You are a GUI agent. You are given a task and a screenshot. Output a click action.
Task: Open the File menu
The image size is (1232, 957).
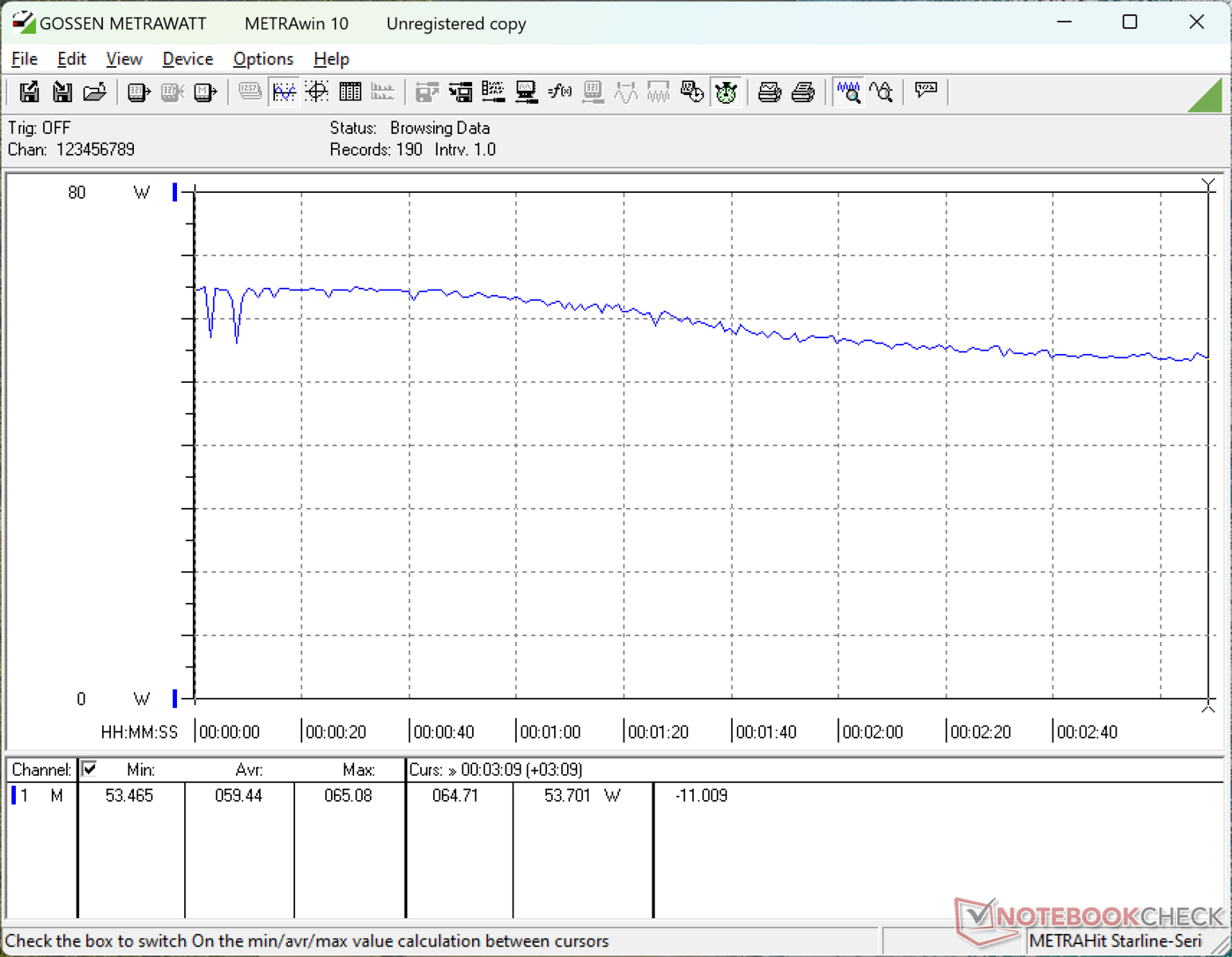click(24, 59)
